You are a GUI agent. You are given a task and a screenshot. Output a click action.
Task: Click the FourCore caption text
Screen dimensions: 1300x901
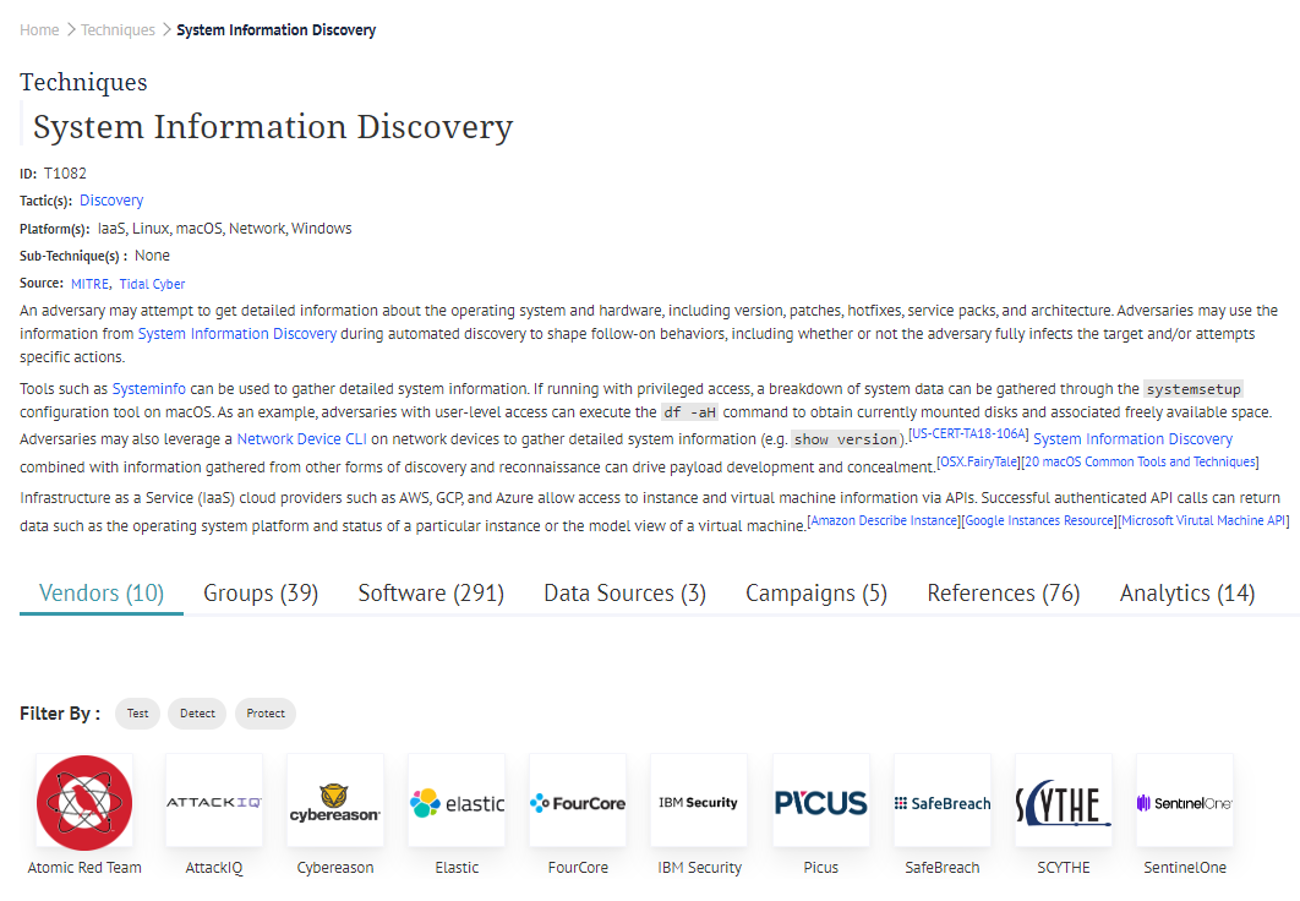click(x=578, y=868)
